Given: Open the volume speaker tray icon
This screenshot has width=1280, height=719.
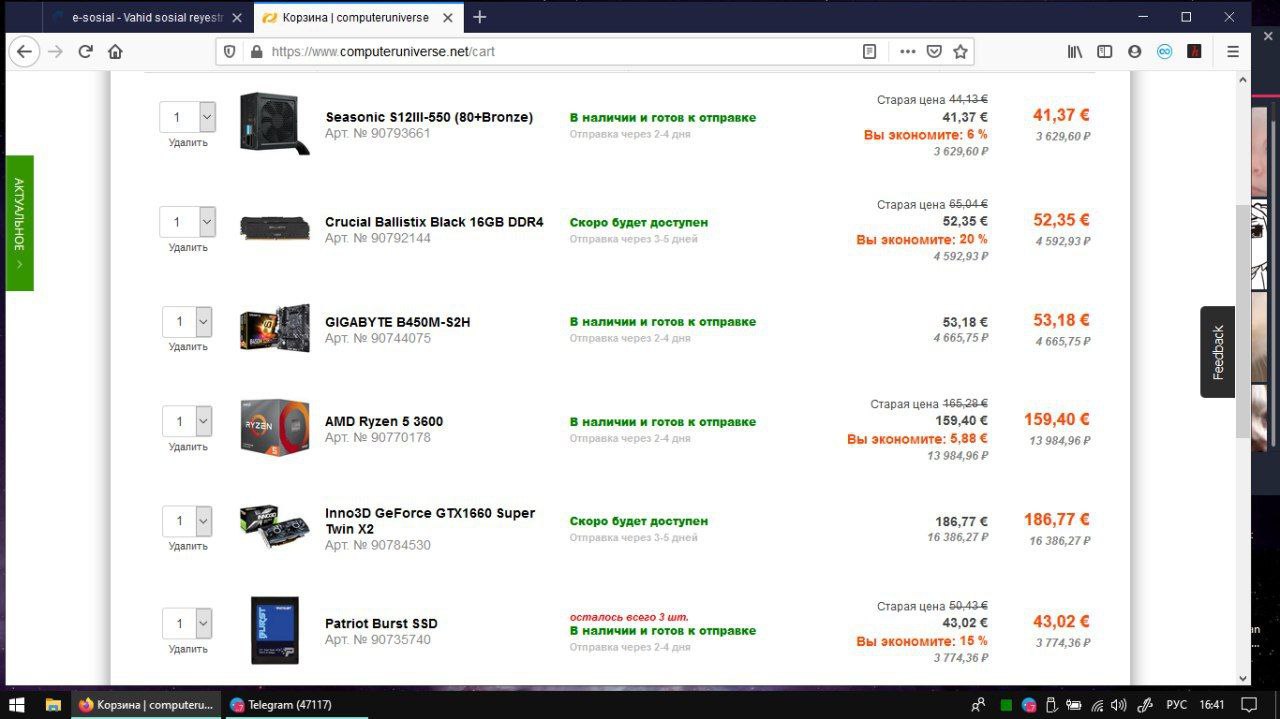Looking at the screenshot, I should (x=1118, y=705).
